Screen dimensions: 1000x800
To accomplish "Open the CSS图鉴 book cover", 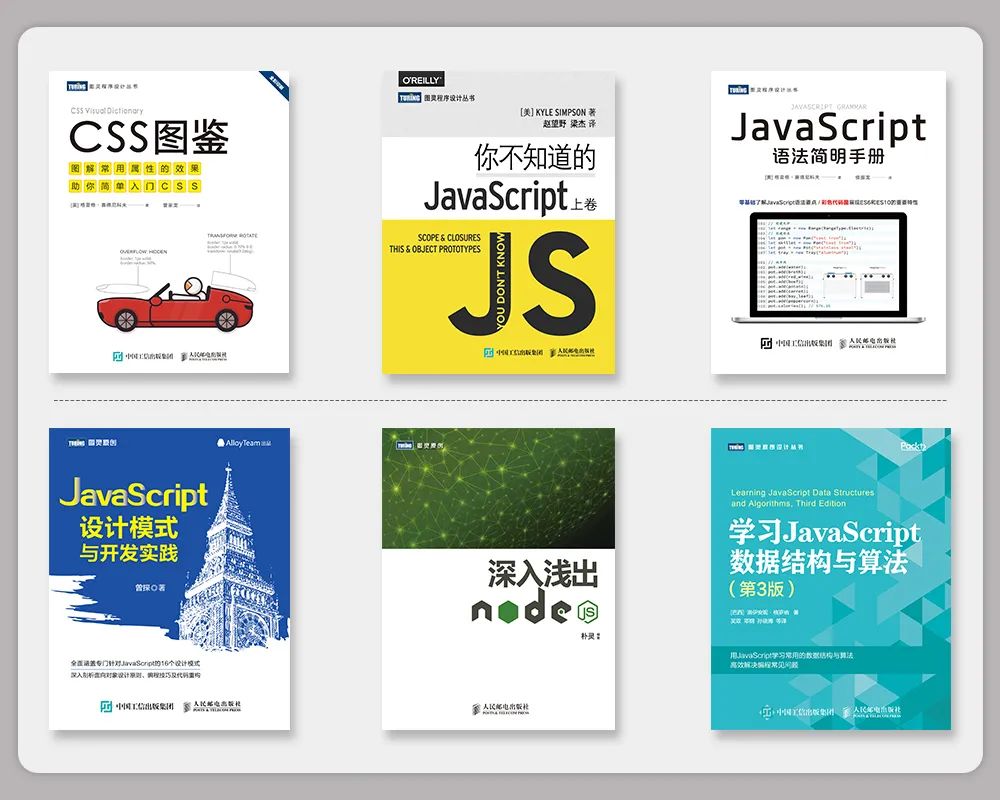I will pyautogui.click(x=169, y=222).
